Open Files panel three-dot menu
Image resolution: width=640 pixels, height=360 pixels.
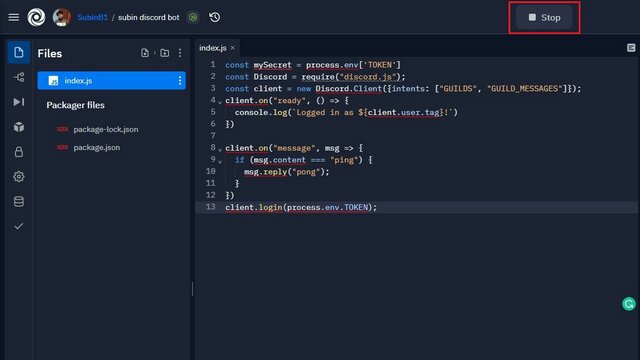[x=180, y=53]
